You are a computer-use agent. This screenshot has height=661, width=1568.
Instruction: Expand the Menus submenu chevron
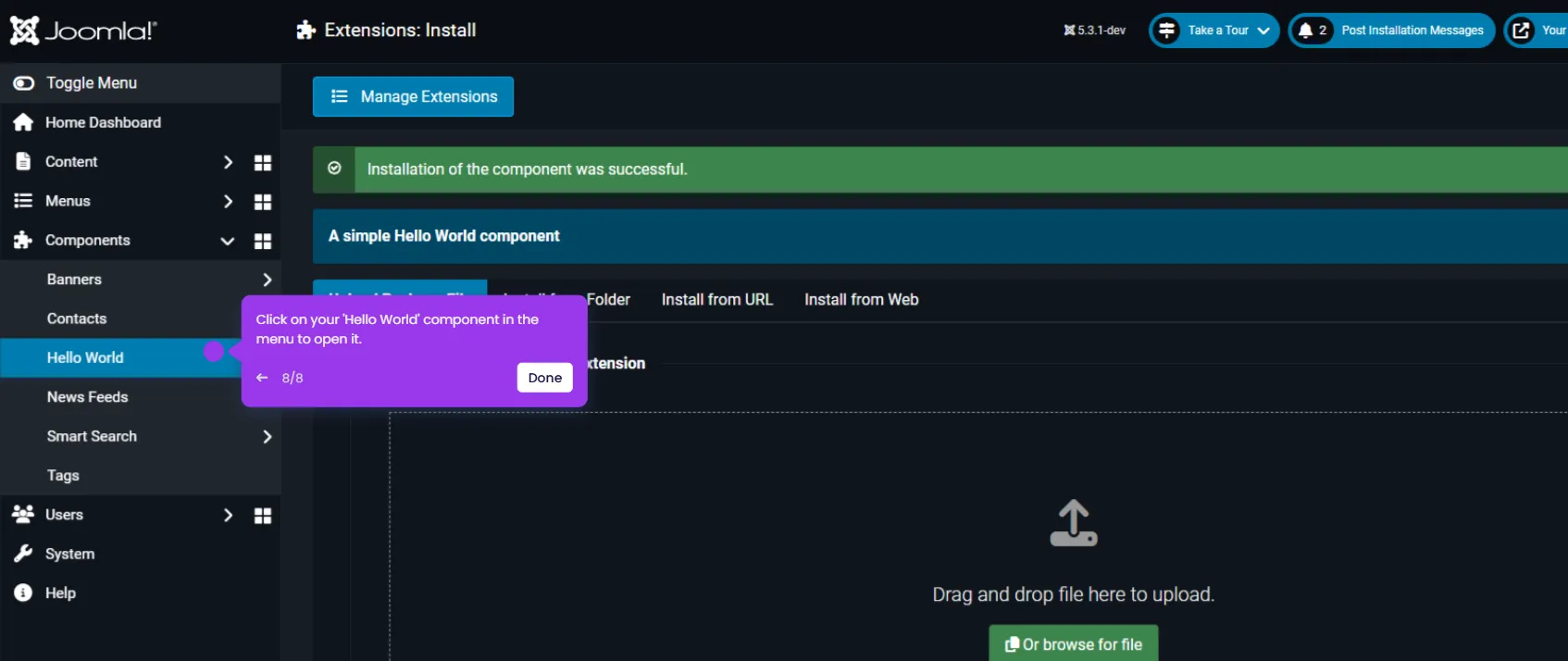(x=228, y=201)
